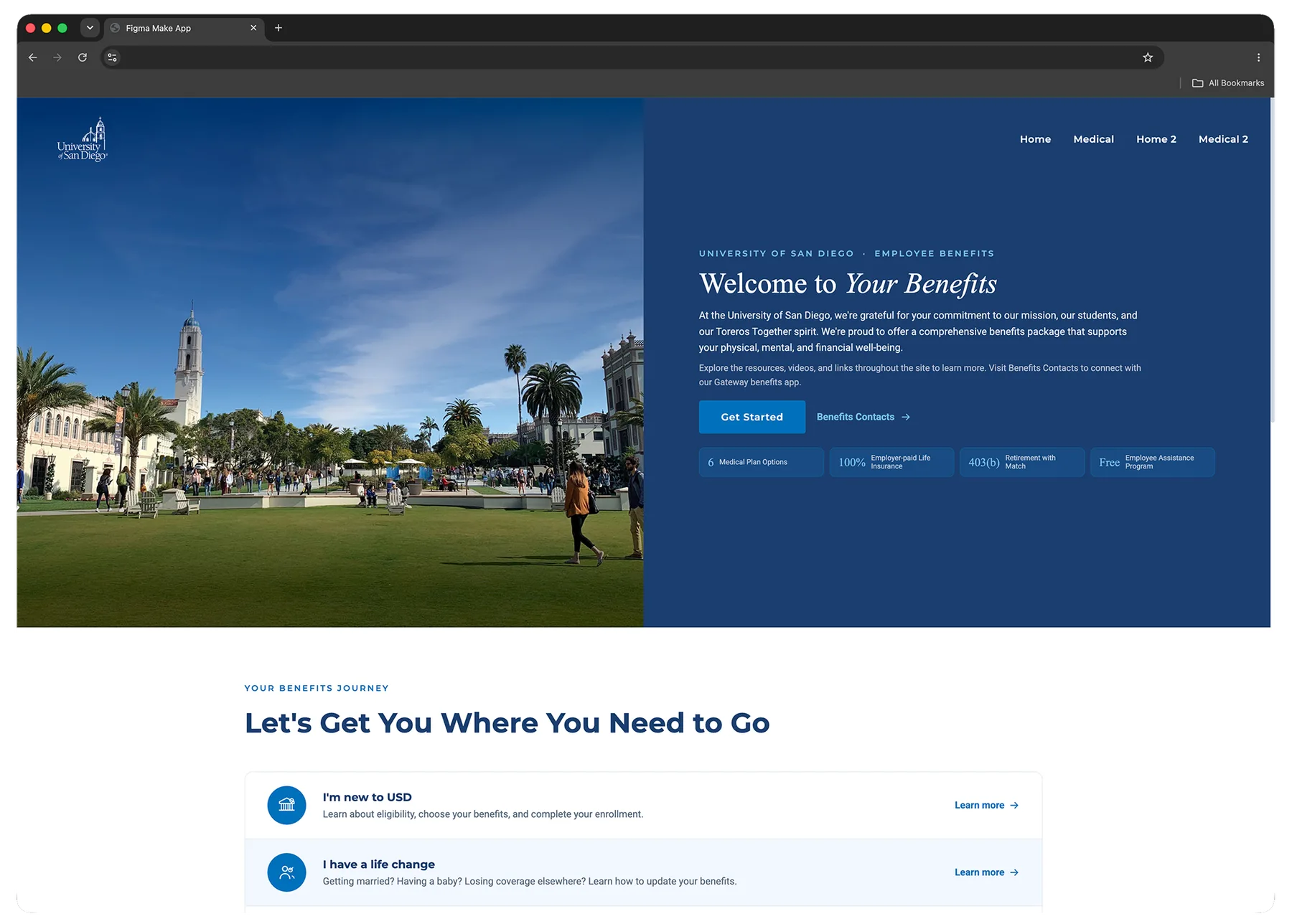Image resolution: width=1292 pixels, height=924 pixels.
Task: Click the people icon for life change
Action: point(286,872)
